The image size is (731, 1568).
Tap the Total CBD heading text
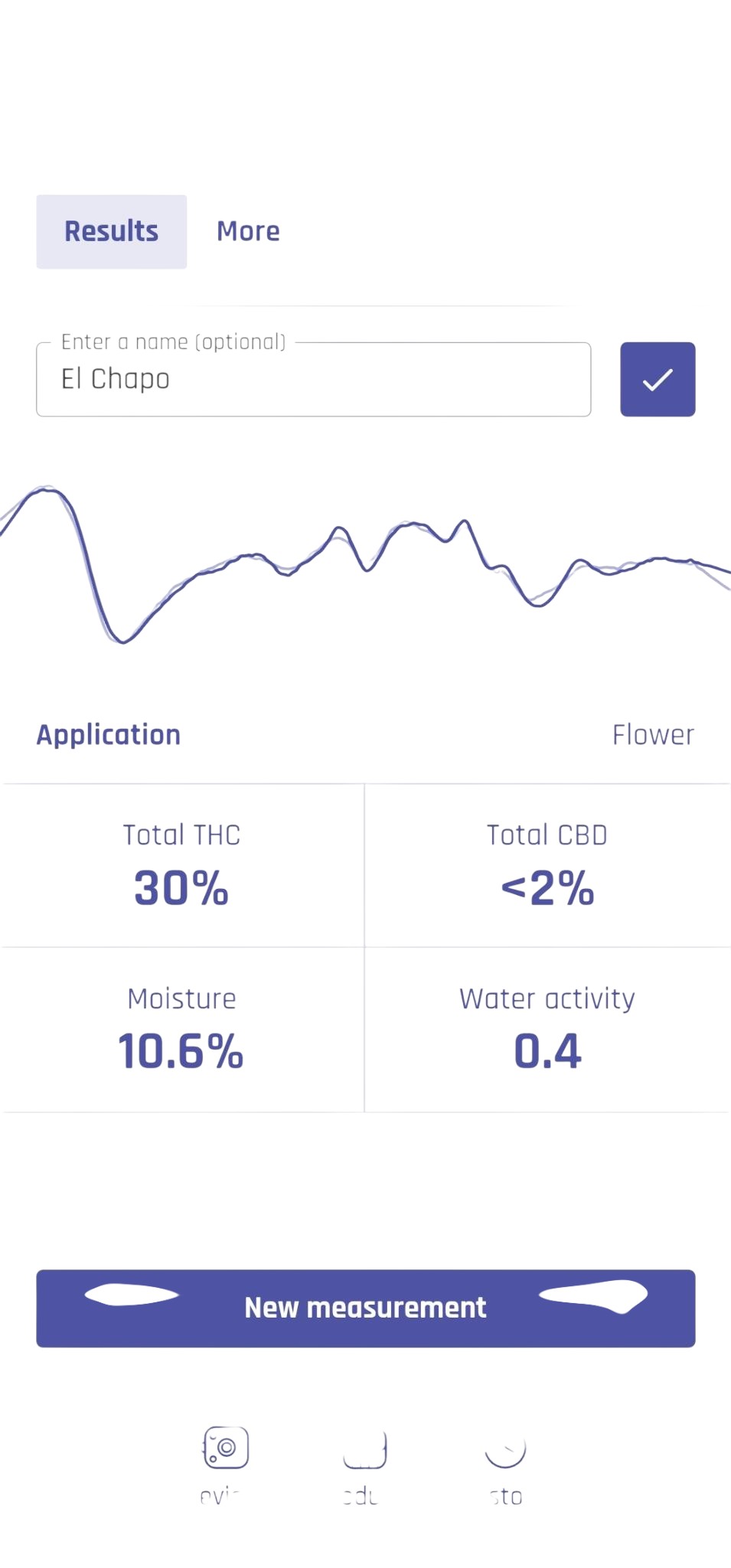click(x=547, y=835)
